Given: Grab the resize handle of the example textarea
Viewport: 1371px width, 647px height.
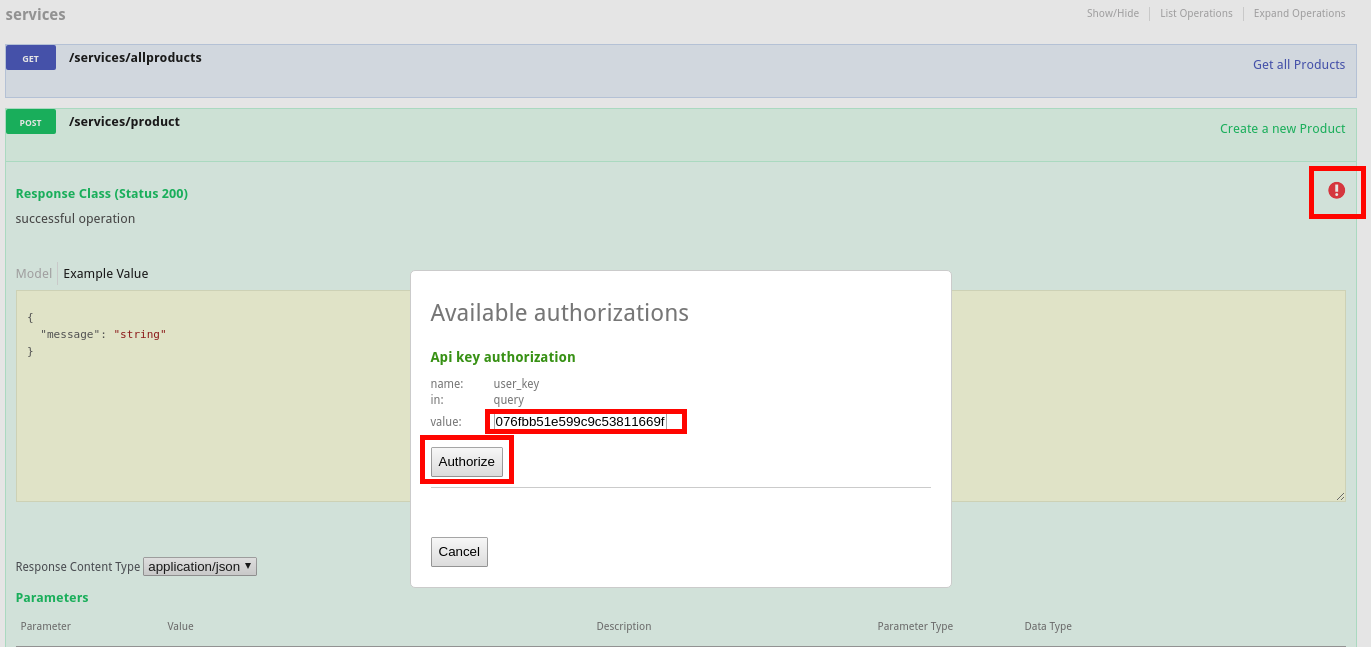Looking at the screenshot, I should pos(1339,496).
